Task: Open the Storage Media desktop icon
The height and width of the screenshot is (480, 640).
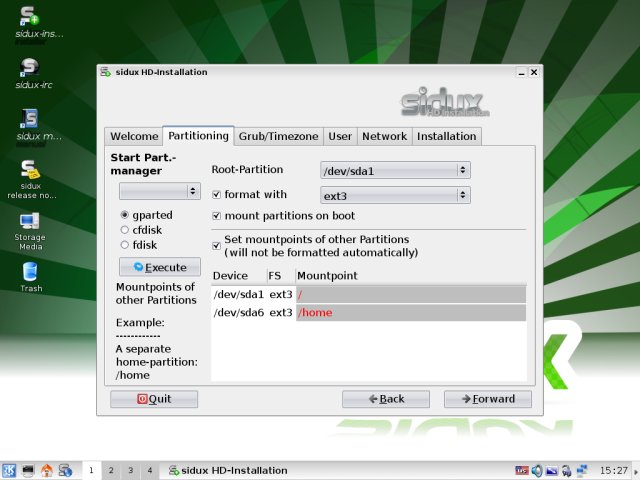Action: [29, 221]
